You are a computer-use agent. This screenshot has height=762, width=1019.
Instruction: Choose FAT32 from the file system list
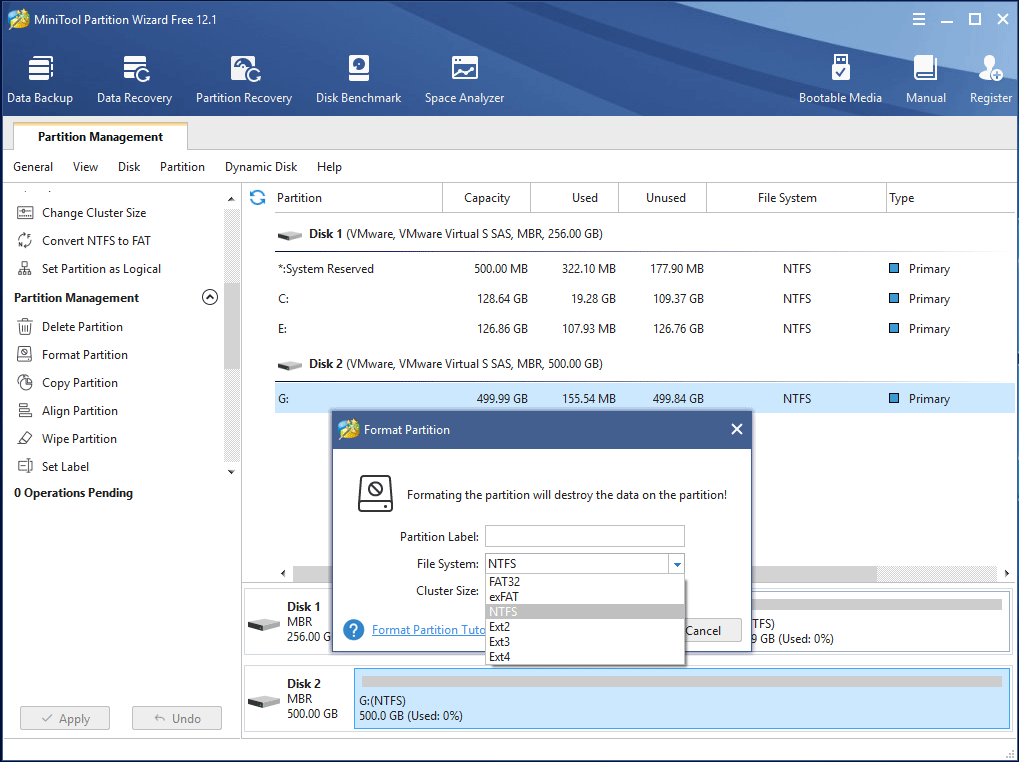(x=585, y=581)
